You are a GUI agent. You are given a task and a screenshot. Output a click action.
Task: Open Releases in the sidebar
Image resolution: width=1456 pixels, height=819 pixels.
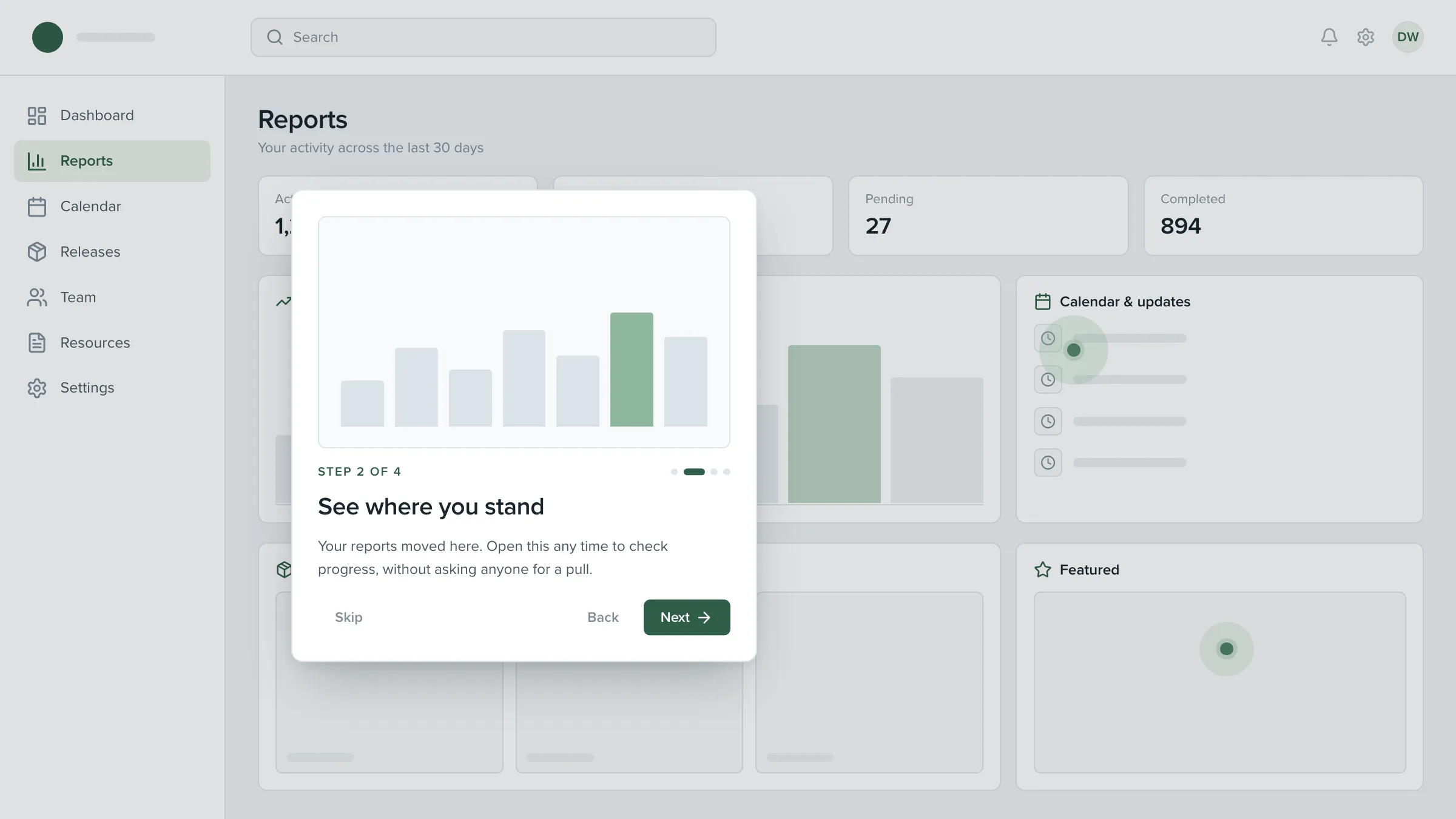[x=112, y=252]
